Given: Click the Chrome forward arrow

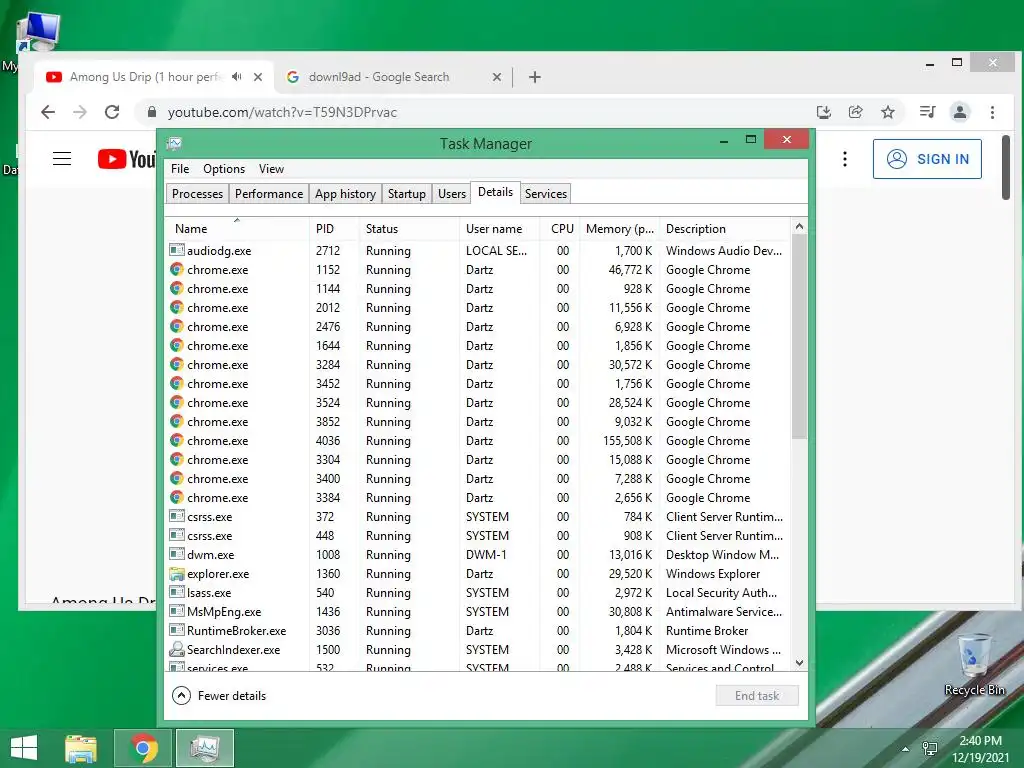Looking at the screenshot, I should coord(80,112).
